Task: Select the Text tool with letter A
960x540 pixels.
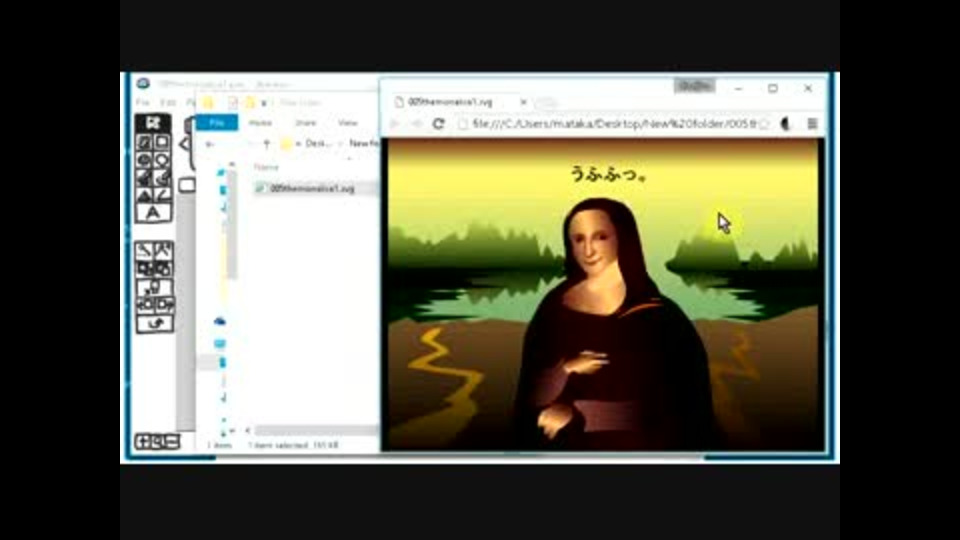Action: 153,212
